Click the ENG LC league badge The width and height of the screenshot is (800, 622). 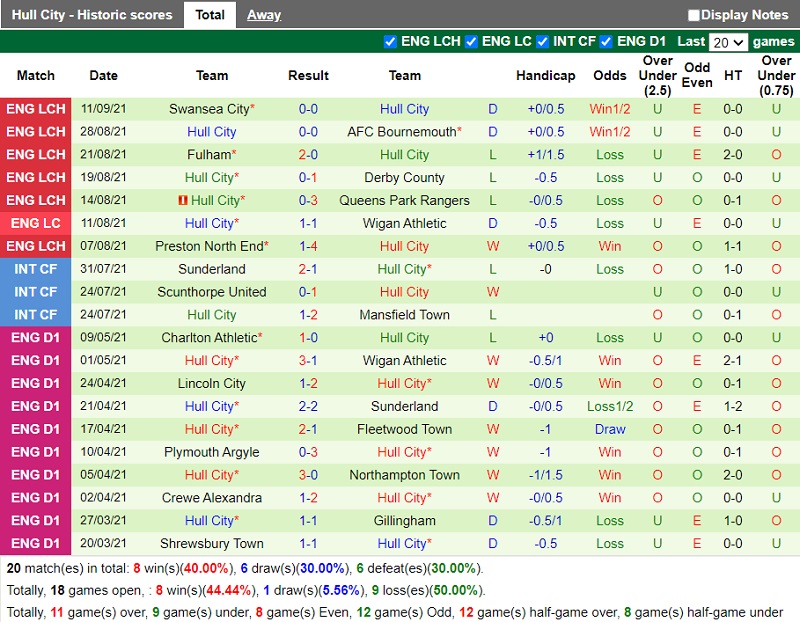tap(36, 224)
